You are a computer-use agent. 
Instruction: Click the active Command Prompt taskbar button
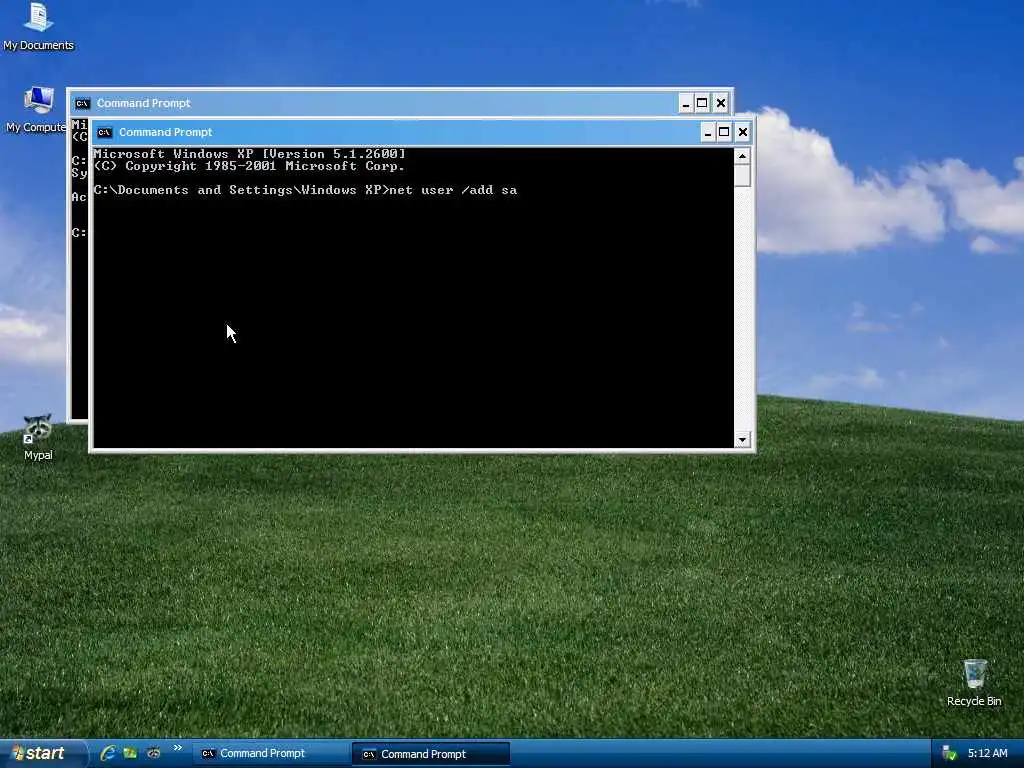431,754
